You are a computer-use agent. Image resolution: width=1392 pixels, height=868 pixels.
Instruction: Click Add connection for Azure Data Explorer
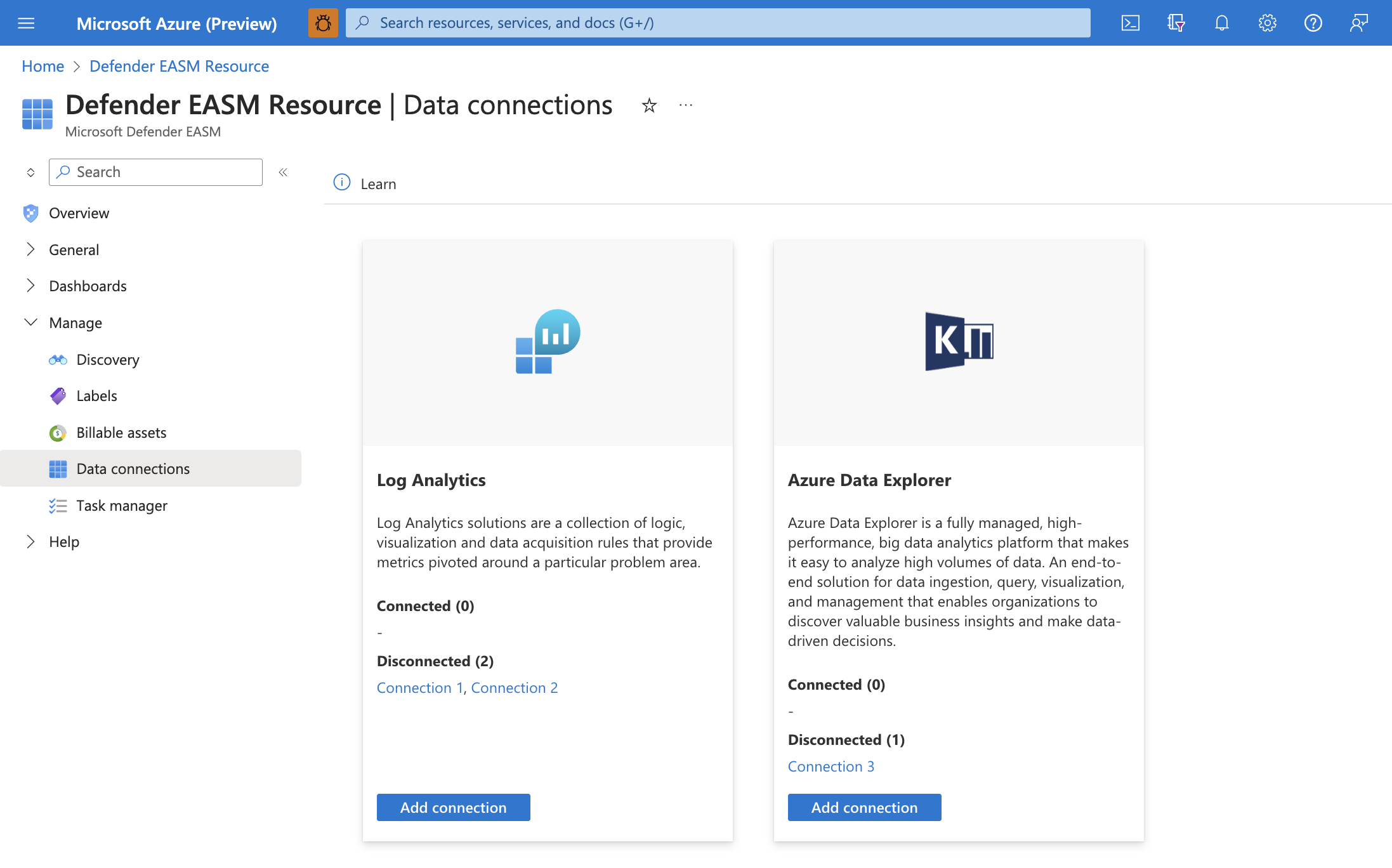coord(864,807)
